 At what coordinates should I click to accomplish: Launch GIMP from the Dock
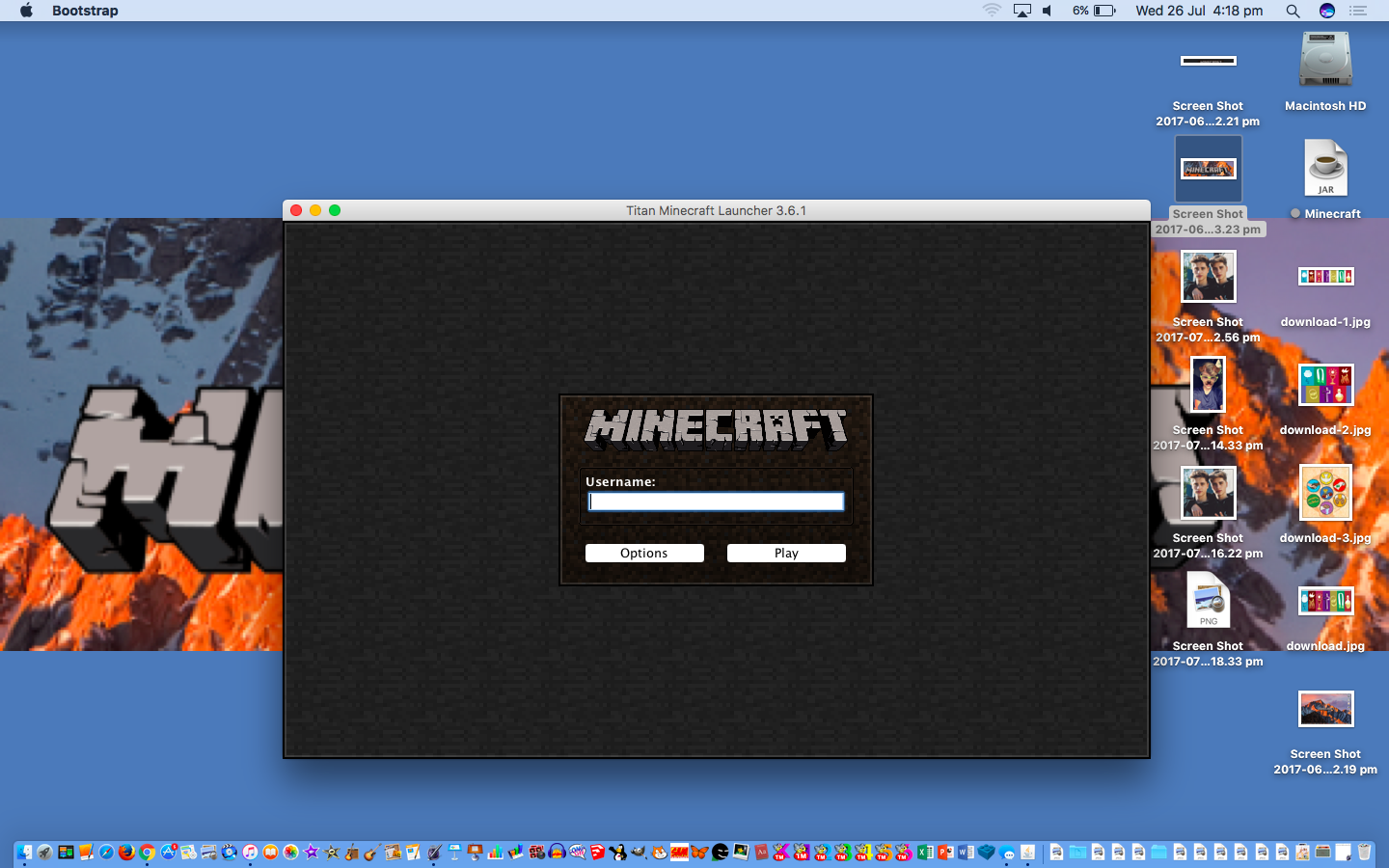tap(639, 852)
